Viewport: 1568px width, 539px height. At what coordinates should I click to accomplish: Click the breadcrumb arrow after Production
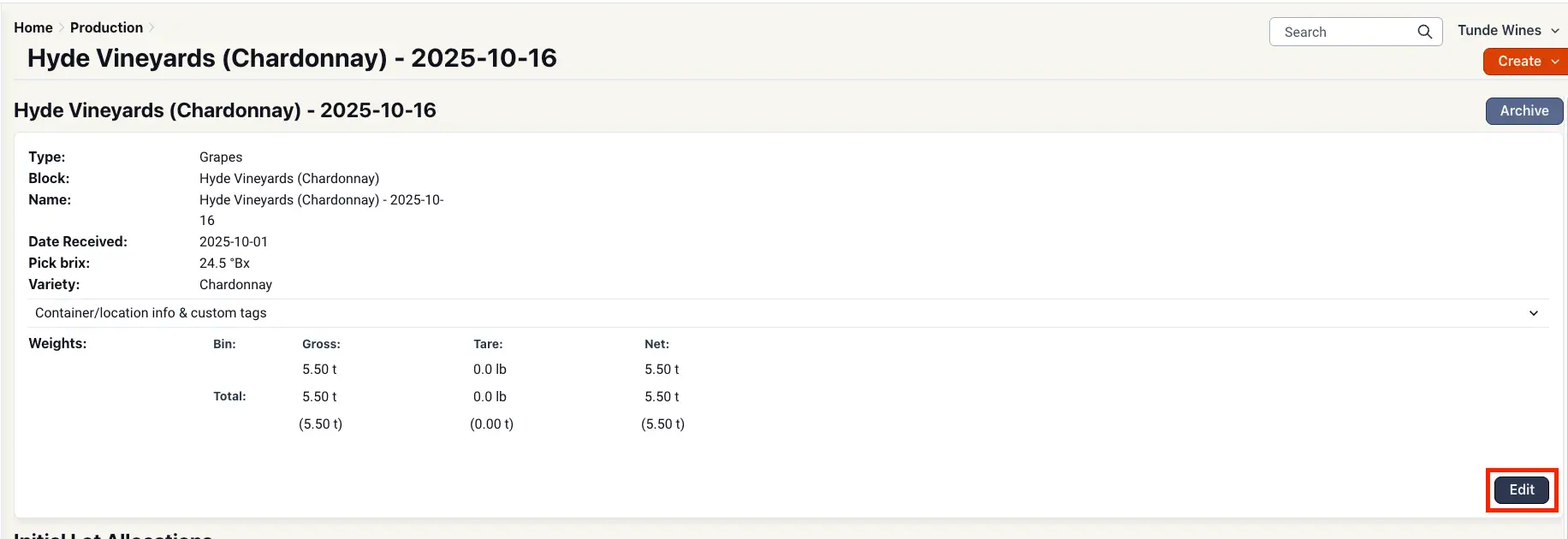151,27
